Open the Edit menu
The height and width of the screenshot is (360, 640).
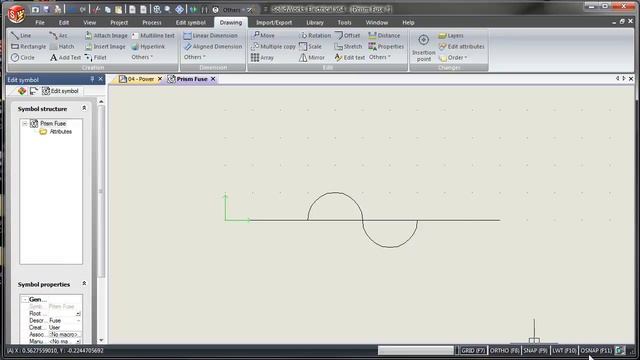(64, 22)
